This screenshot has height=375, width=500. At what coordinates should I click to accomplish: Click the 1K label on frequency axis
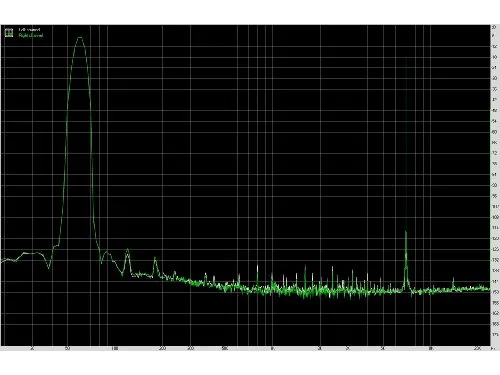(272, 349)
